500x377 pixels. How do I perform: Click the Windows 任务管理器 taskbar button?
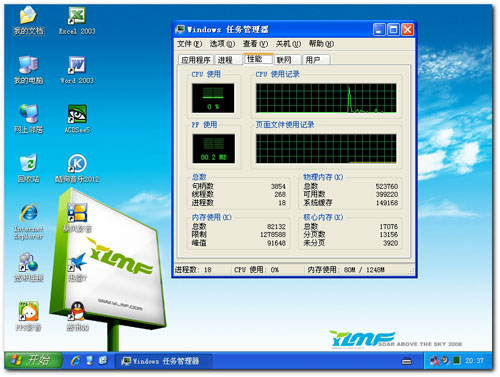pos(163,361)
